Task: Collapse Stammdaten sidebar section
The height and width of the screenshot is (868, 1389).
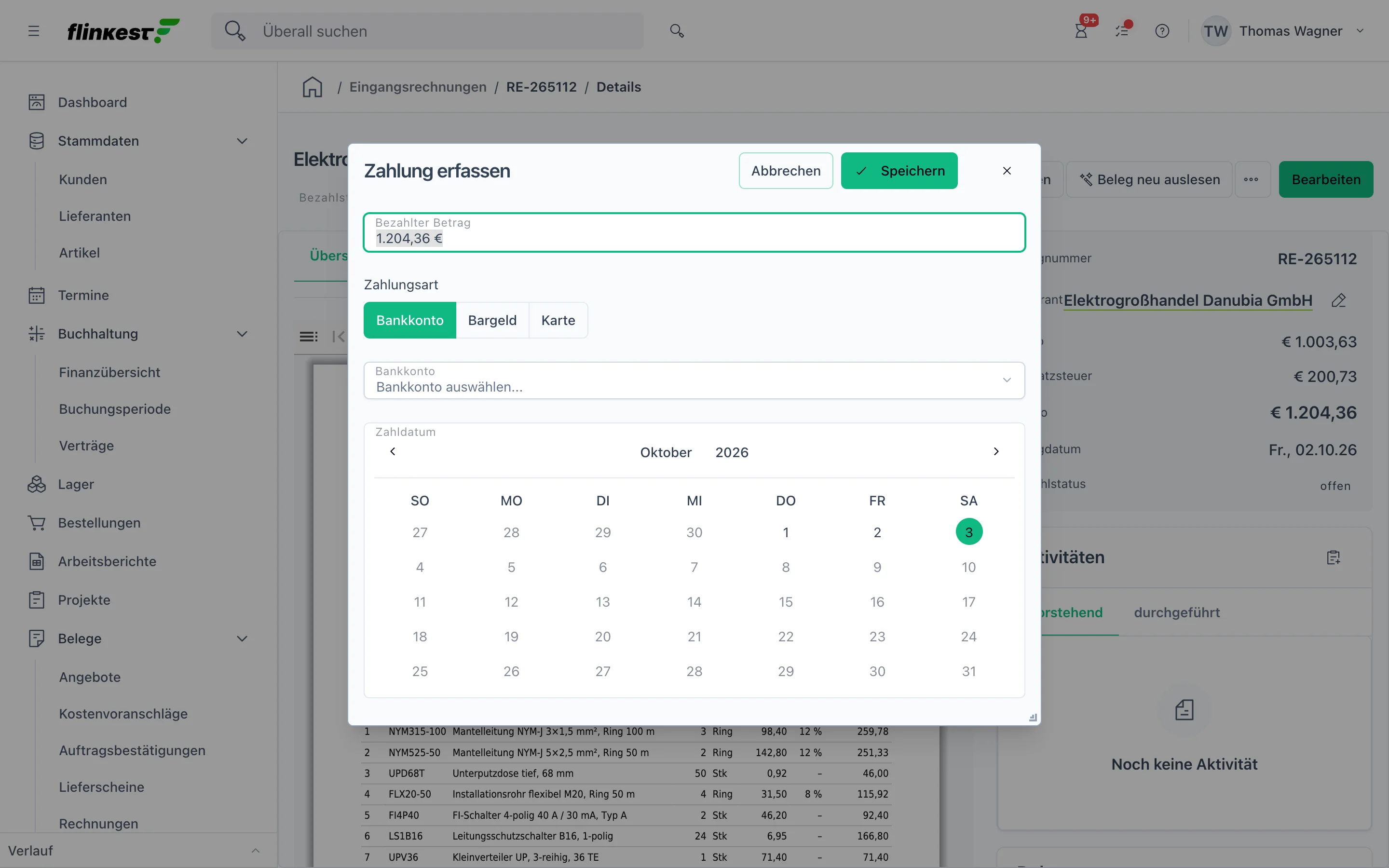Action: (242, 141)
